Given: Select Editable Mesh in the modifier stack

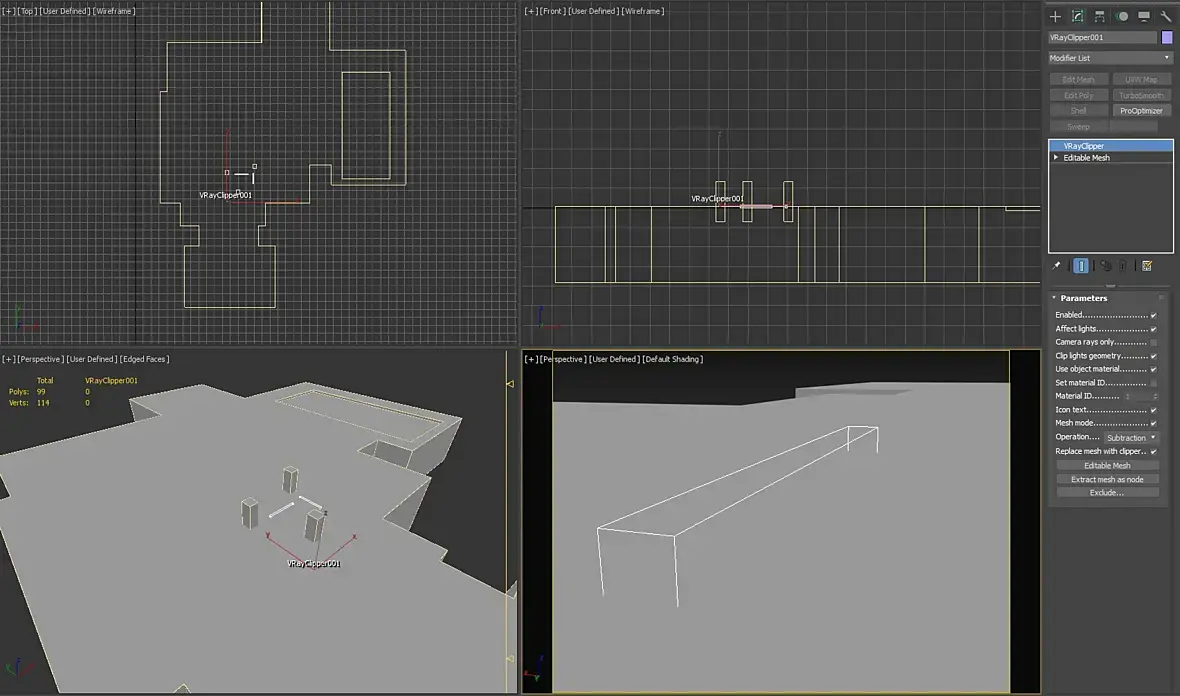Looking at the screenshot, I should tap(1111, 157).
